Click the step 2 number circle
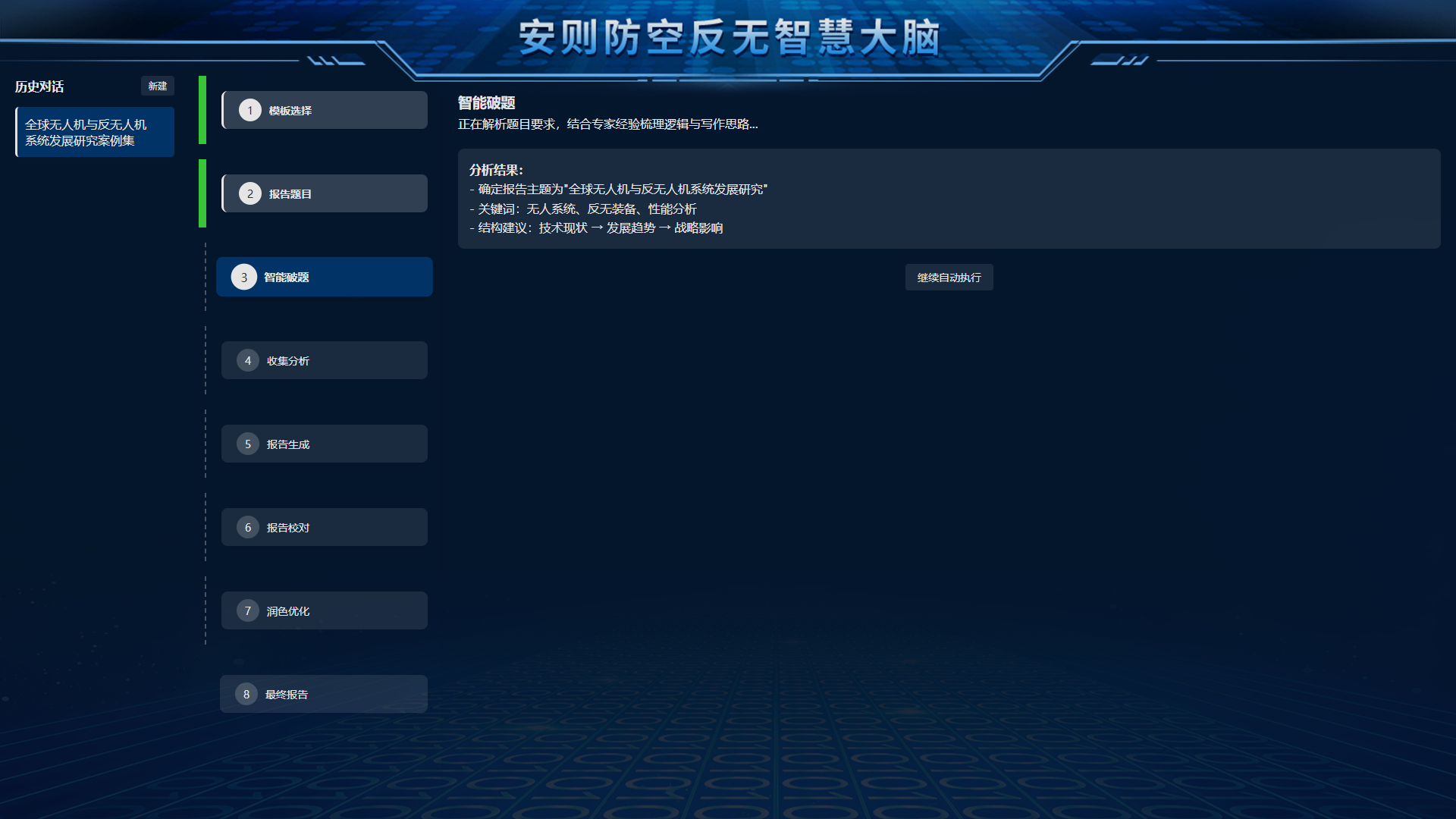The image size is (1456, 819). pyautogui.click(x=250, y=194)
